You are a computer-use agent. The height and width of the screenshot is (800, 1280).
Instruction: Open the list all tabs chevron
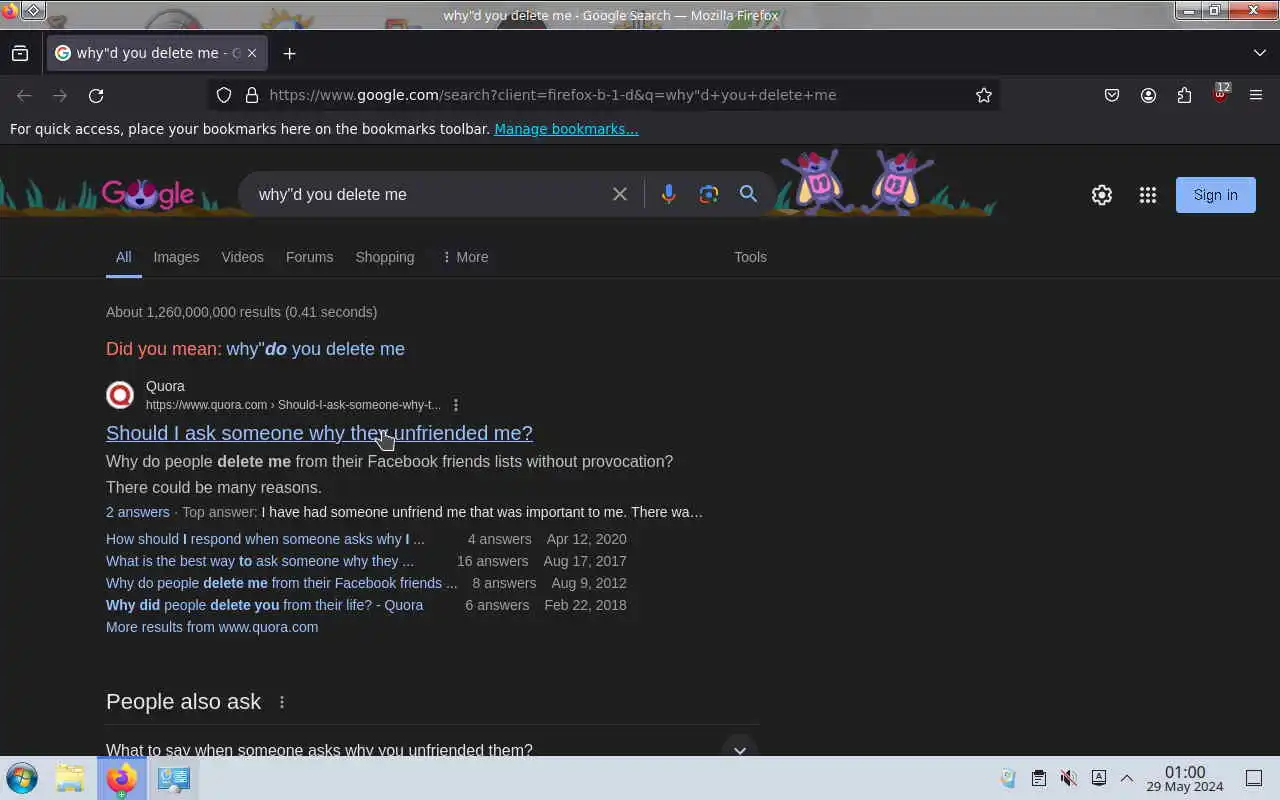(1259, 53)
